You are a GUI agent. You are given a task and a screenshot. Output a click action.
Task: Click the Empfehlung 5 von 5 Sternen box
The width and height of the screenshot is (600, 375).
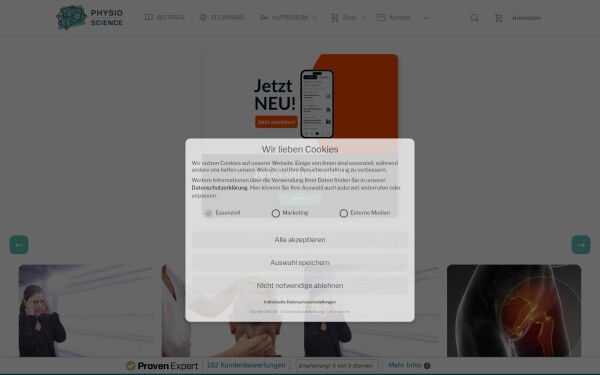pyautogui.click(x=337, y=366)
